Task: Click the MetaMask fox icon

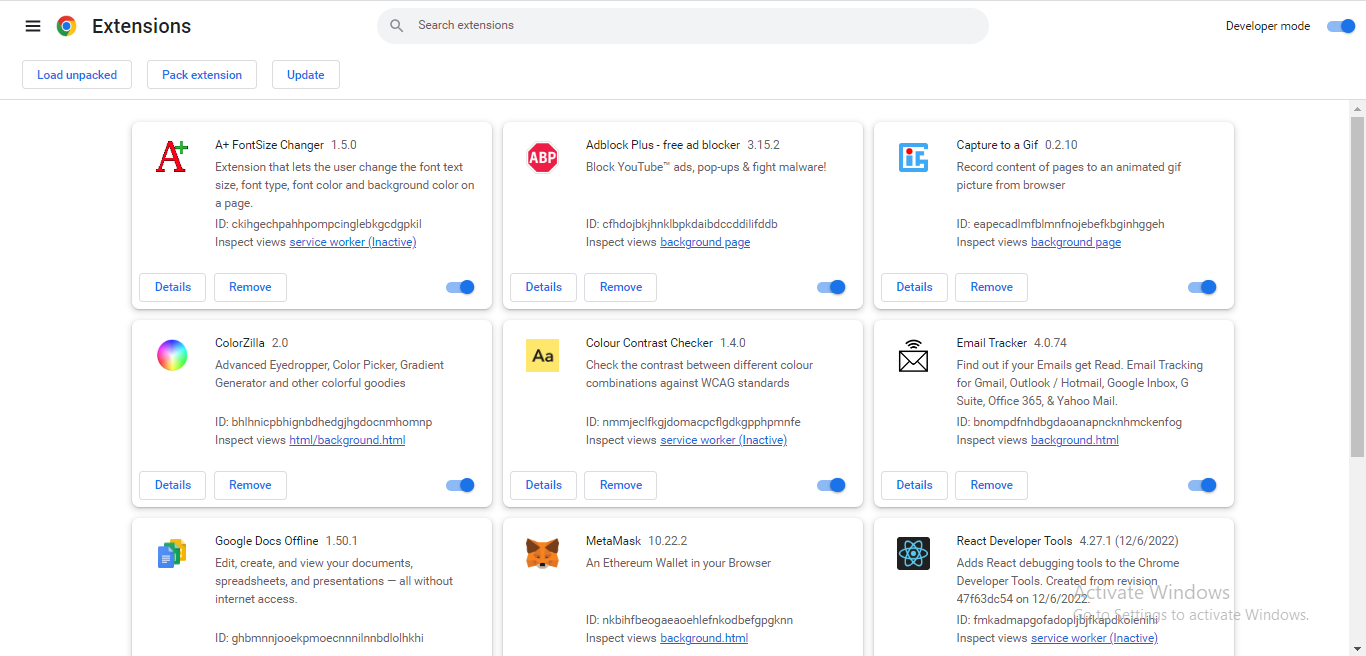Action: [x=543, y=553]
